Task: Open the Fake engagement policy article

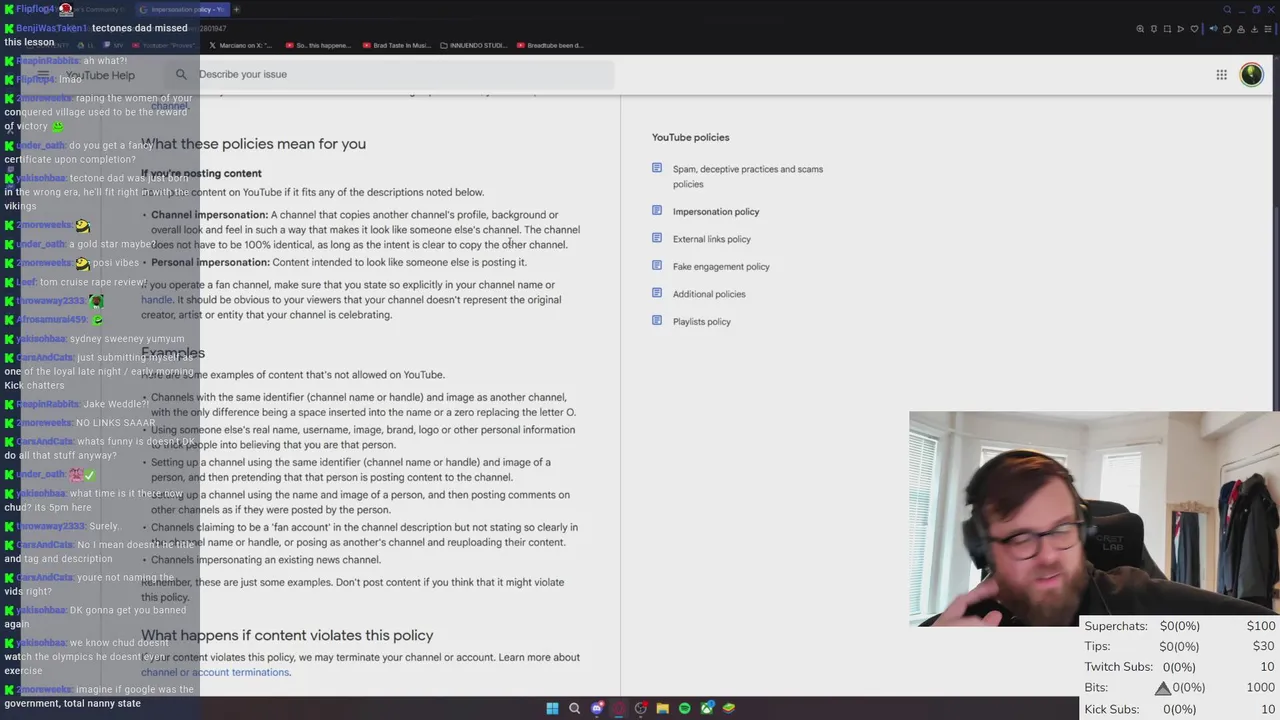Action: point(721,267)
